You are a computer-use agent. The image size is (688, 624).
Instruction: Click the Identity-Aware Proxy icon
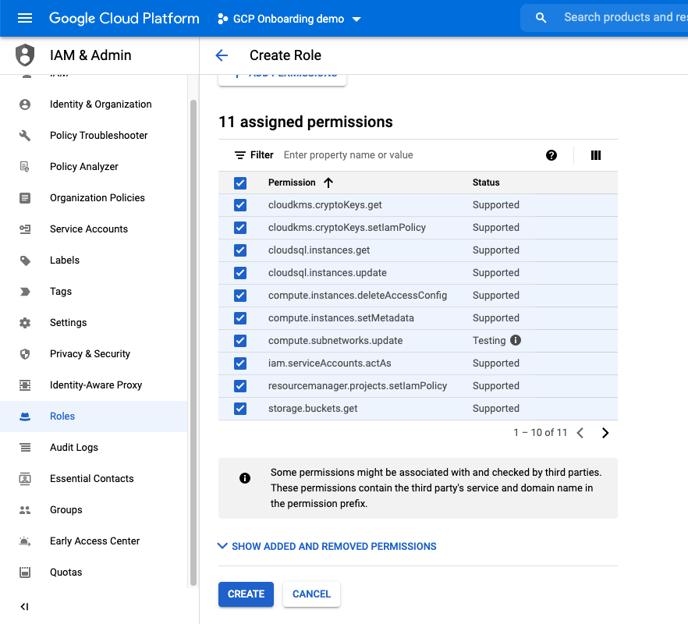[x=25, y=385]
